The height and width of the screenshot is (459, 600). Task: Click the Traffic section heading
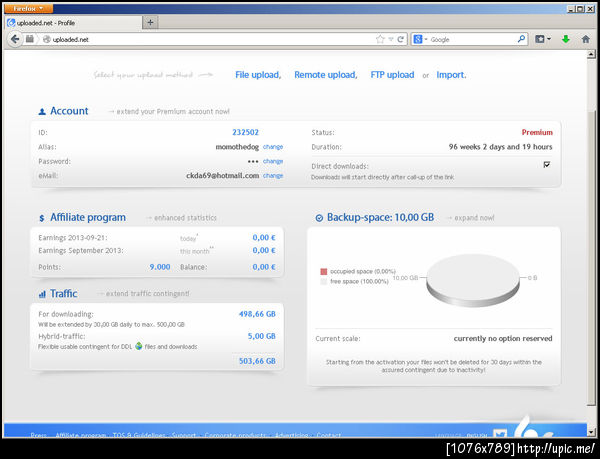[x=64, y=294]
